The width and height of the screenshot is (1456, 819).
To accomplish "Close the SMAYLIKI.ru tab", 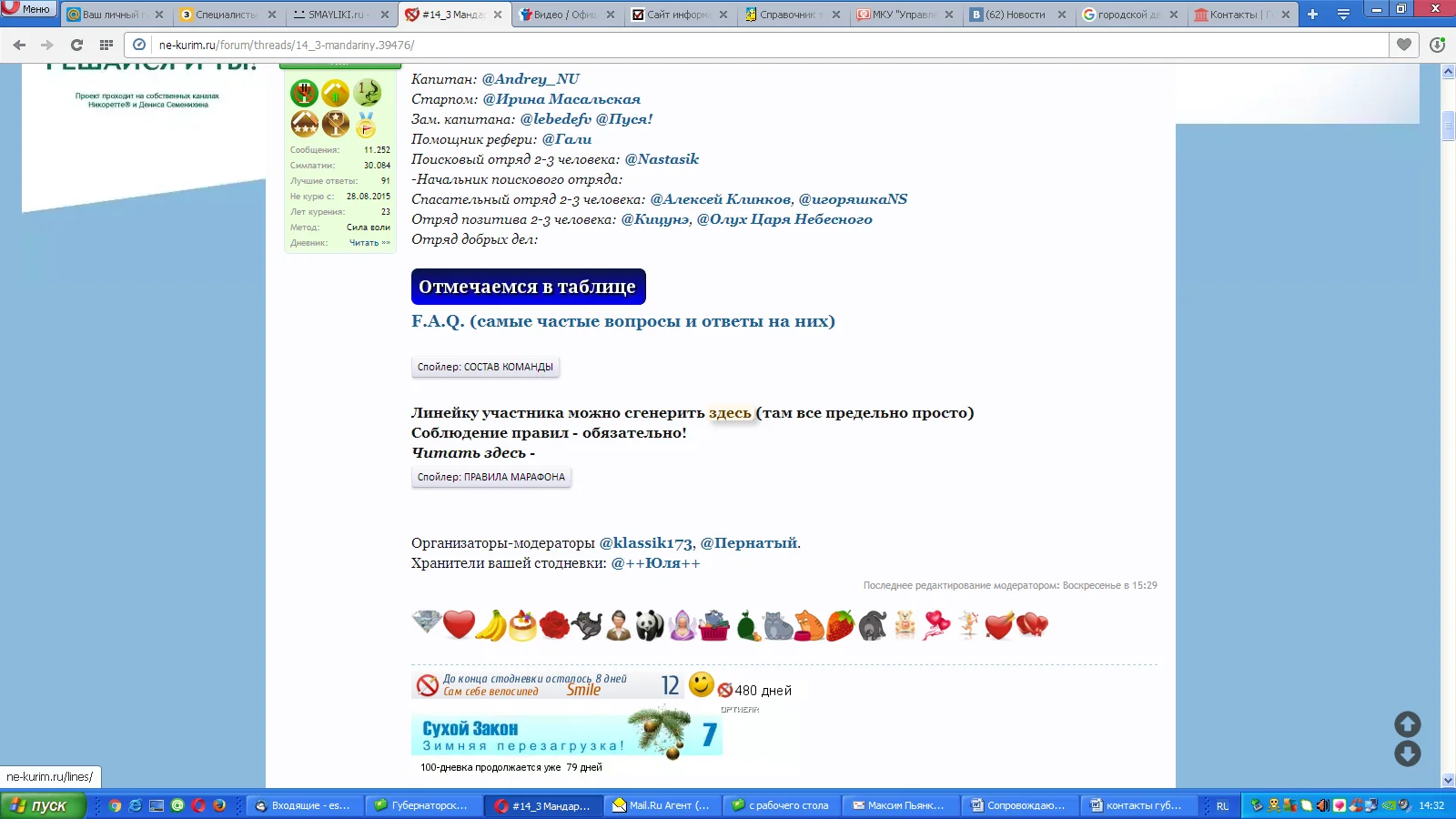I will click(384, 15).
